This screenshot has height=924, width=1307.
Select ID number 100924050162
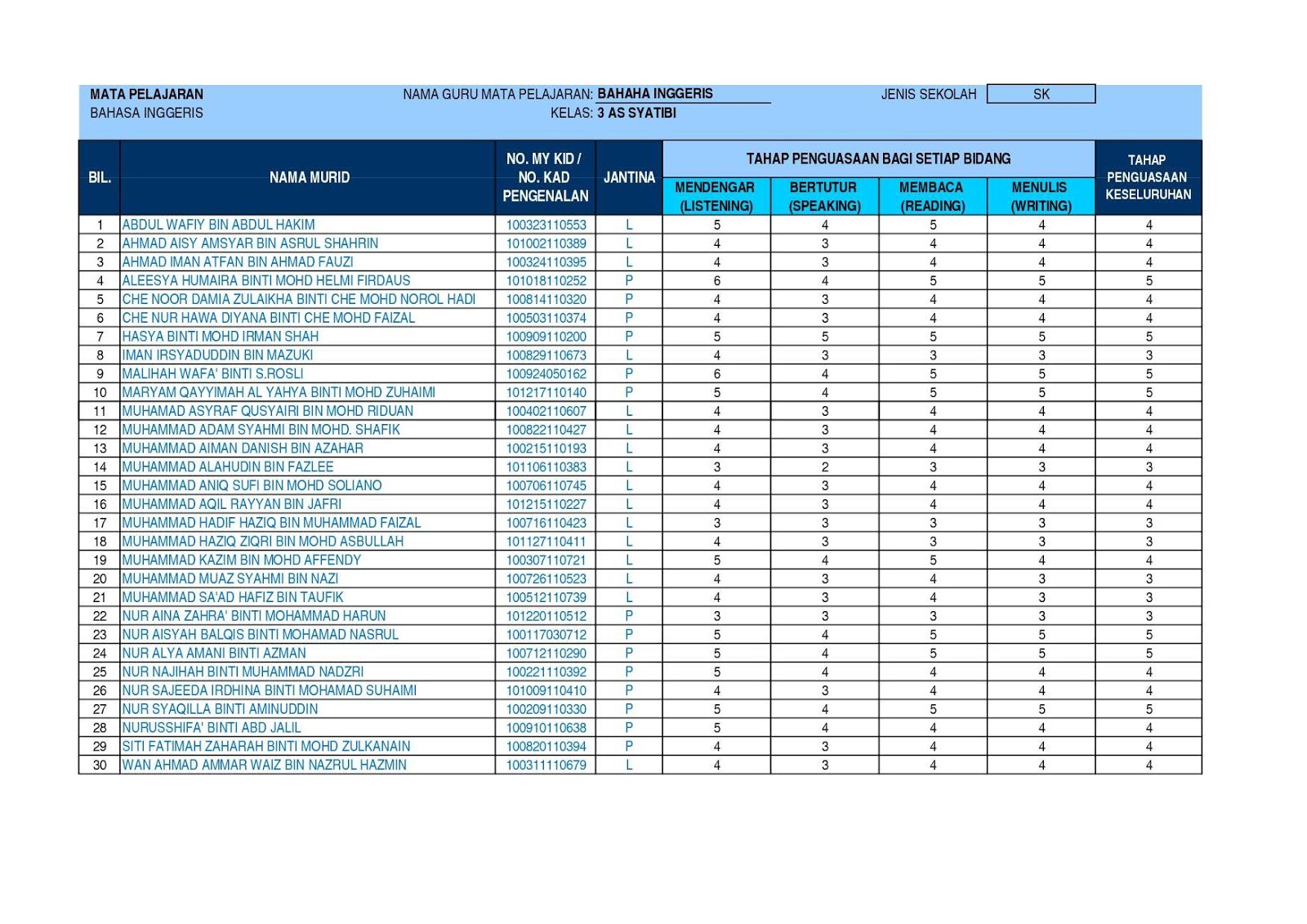tap(546, 373)
